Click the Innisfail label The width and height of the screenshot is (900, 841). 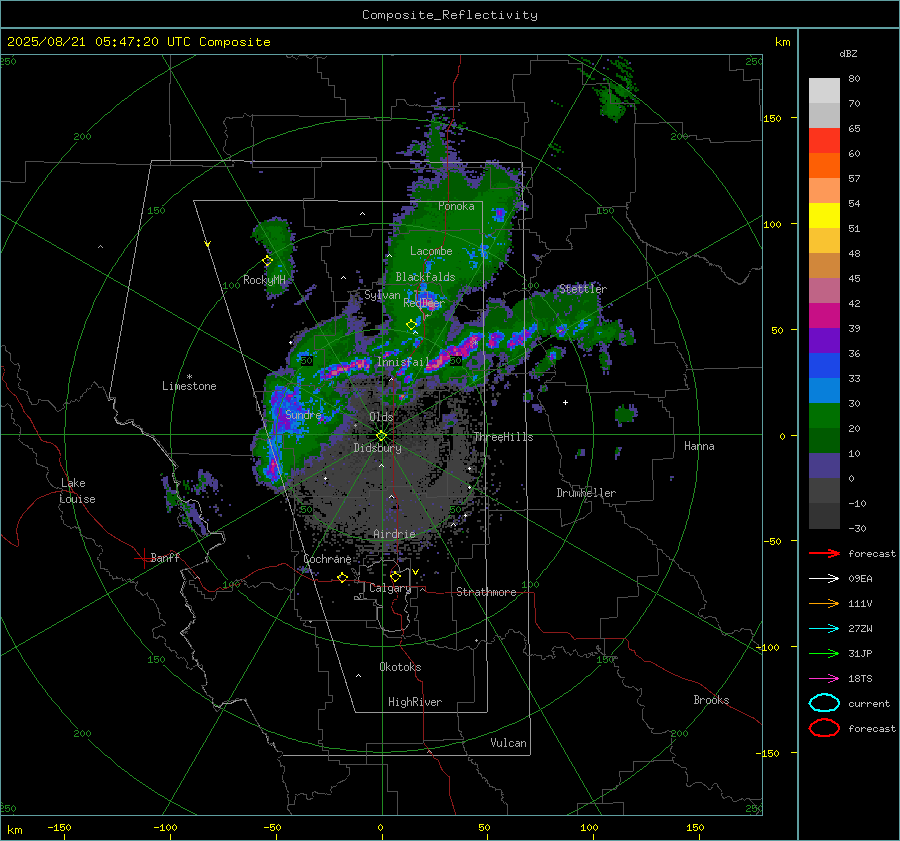point(403,362)
